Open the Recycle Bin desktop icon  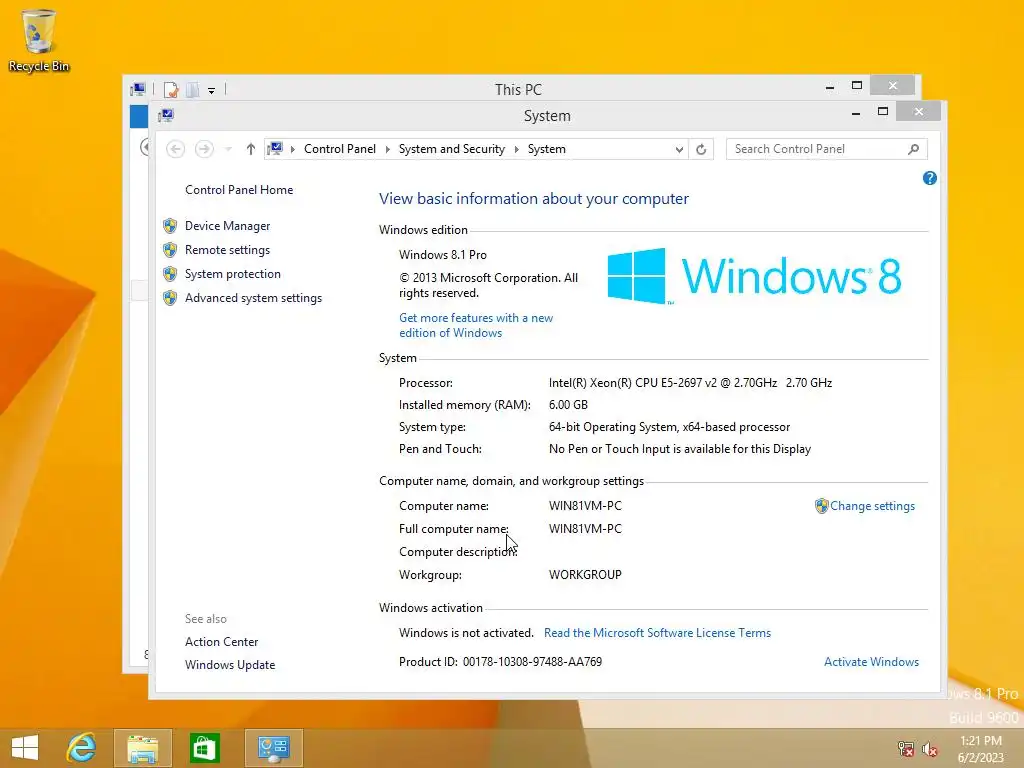(39, 39)
